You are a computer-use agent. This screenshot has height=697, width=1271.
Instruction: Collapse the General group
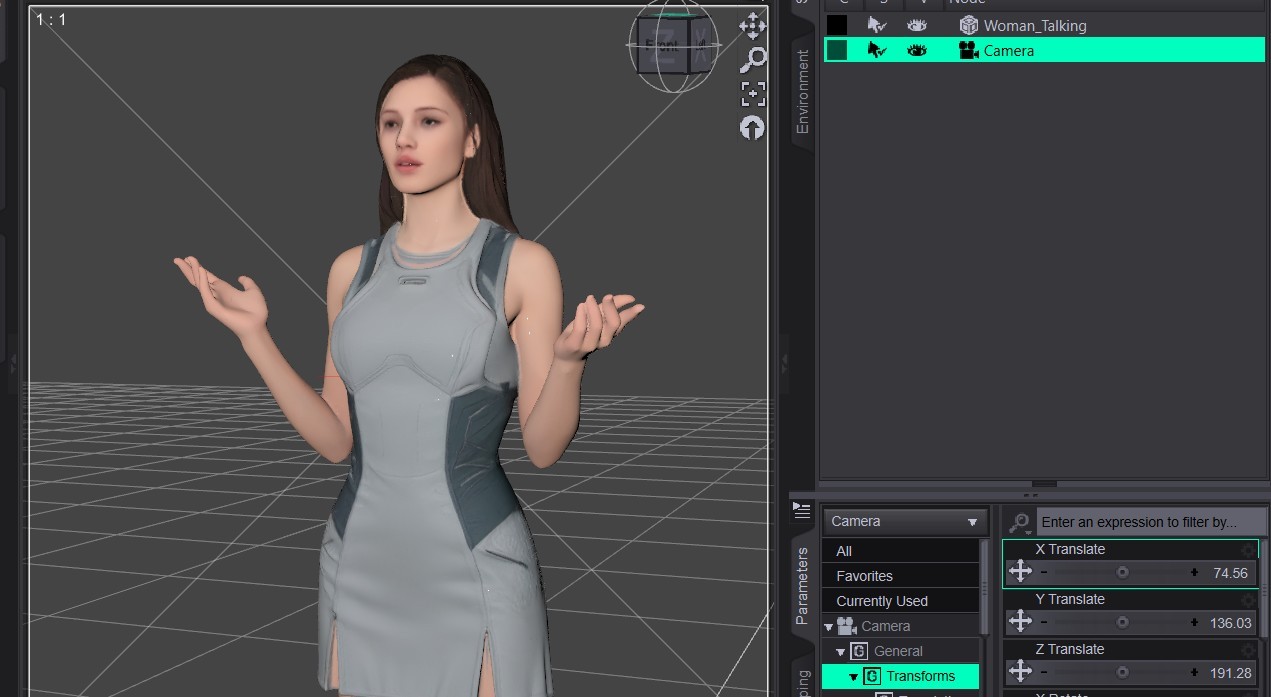pyautogui.click(x=841, y=652)
